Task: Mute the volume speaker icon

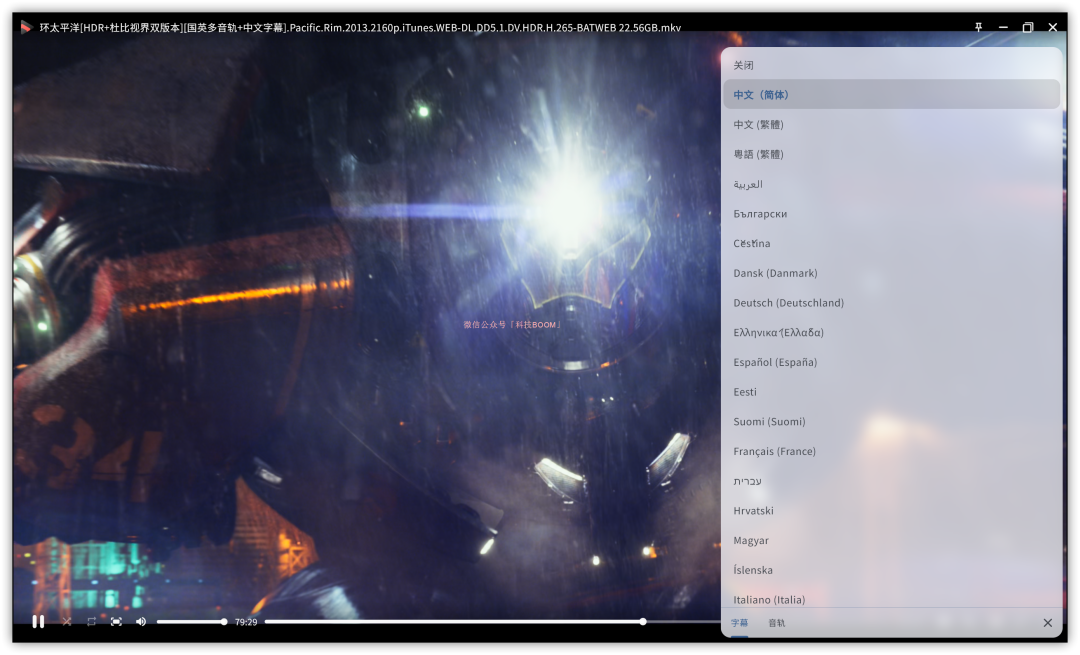Action: coord(141,622)
